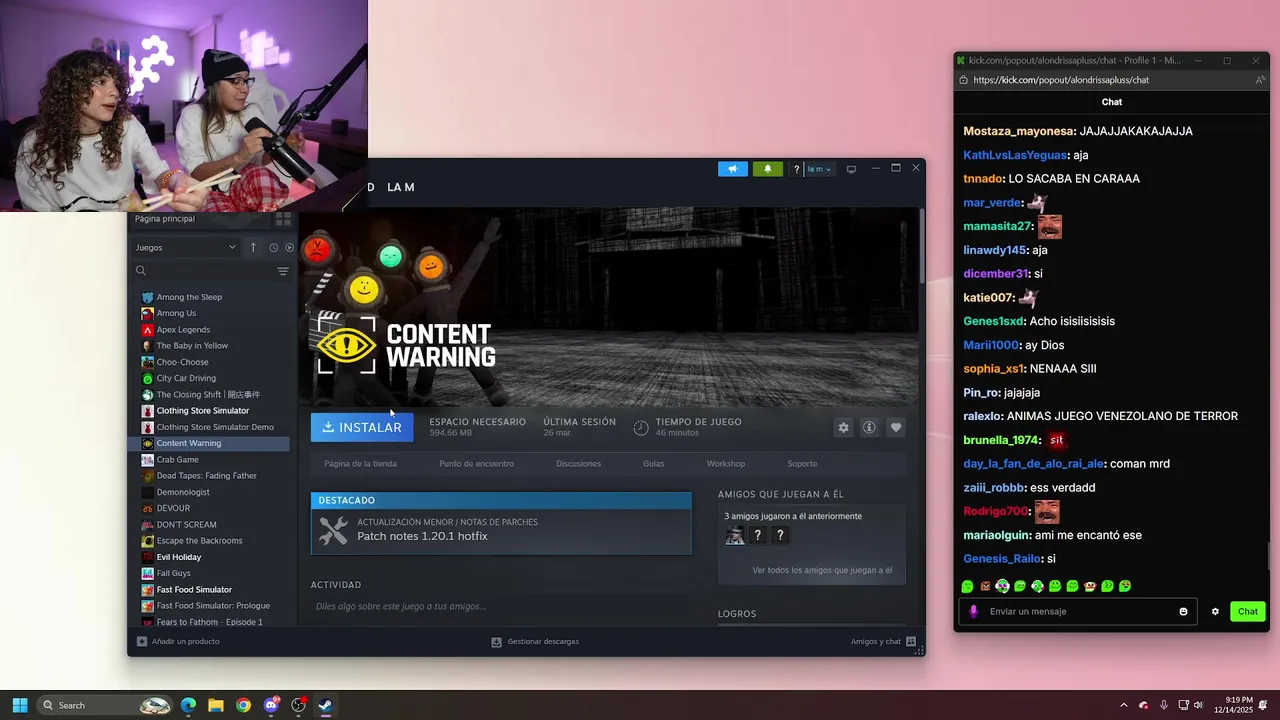The image size is (1280, 720).
Task: Click Ver todos los amigos que juegan
Action: [822, 570]
